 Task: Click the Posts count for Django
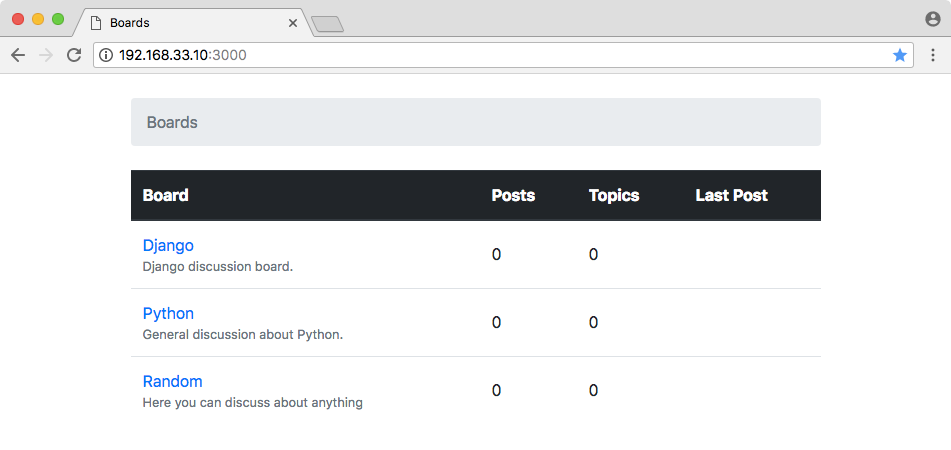[496, 254]
